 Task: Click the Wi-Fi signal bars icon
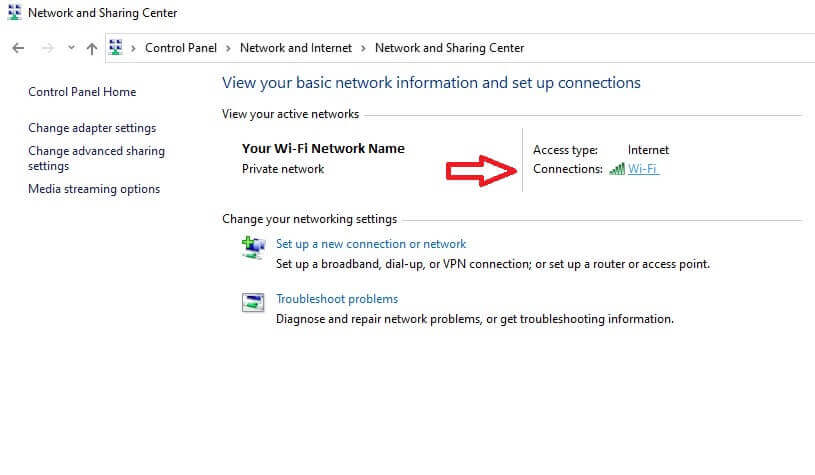coord(617,169)
